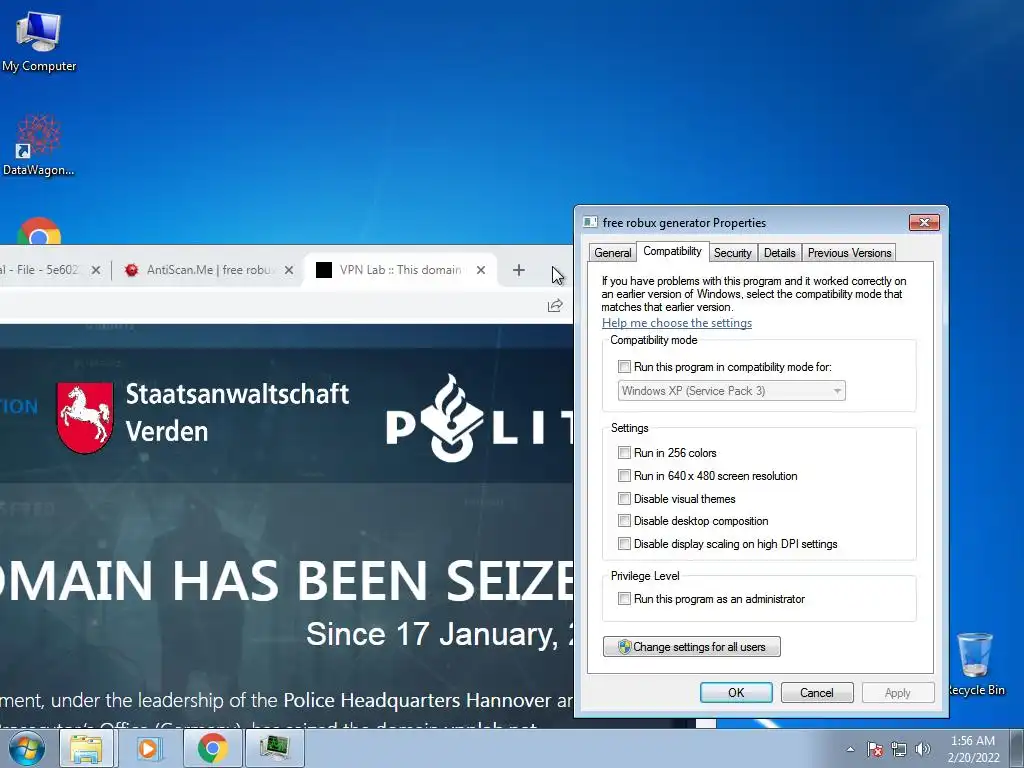The image size is (1024, 768).
Task: Click the Show desktop strip by the clock
Action: (x=1017, y=748)
